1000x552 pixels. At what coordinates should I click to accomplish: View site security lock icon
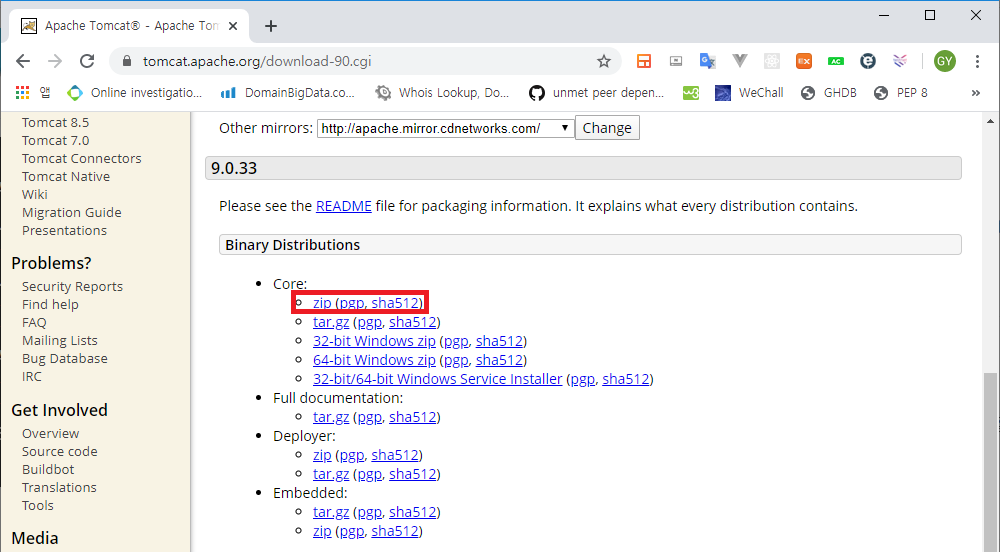126,61
